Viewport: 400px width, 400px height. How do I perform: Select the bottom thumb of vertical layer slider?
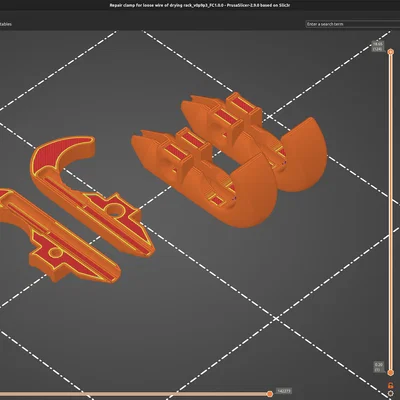click(x=390, y=372)
